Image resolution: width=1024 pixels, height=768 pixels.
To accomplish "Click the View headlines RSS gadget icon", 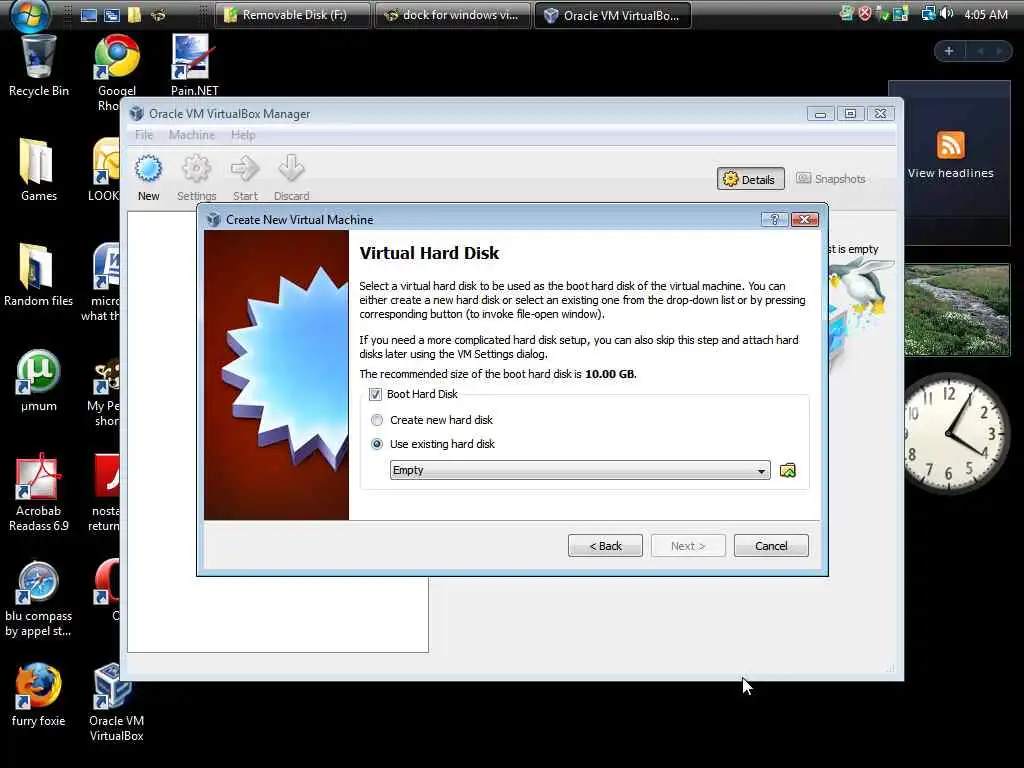I will (x=950, y=145).
